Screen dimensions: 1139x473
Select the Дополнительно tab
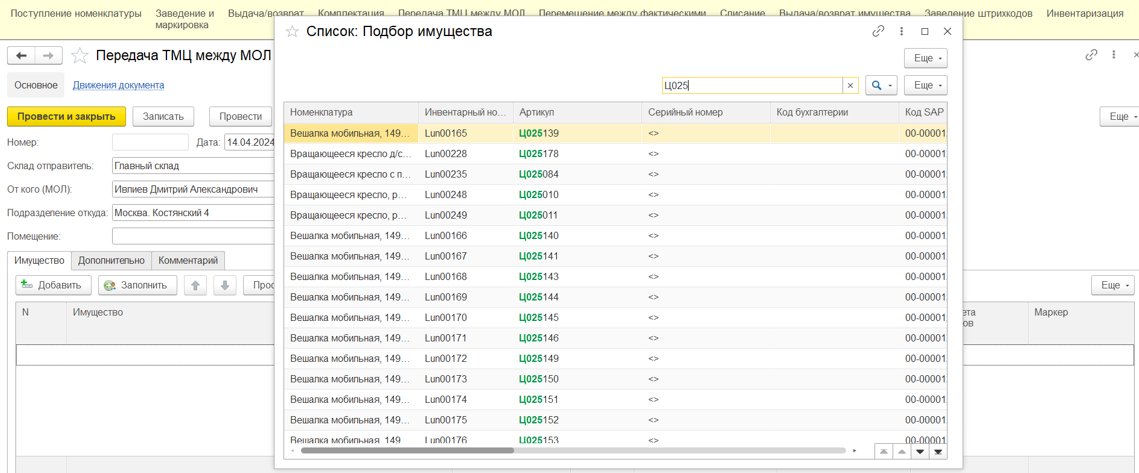[x=111, y=260]
